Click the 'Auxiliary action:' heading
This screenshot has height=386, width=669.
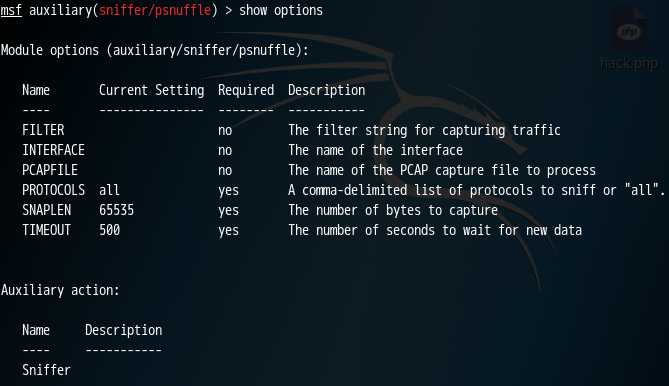[x=60, y=290]
